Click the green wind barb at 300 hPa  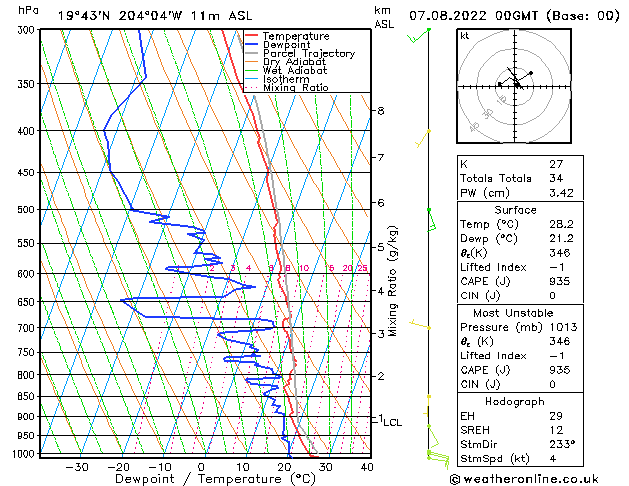pyautogui.click(x=418, y=36)
